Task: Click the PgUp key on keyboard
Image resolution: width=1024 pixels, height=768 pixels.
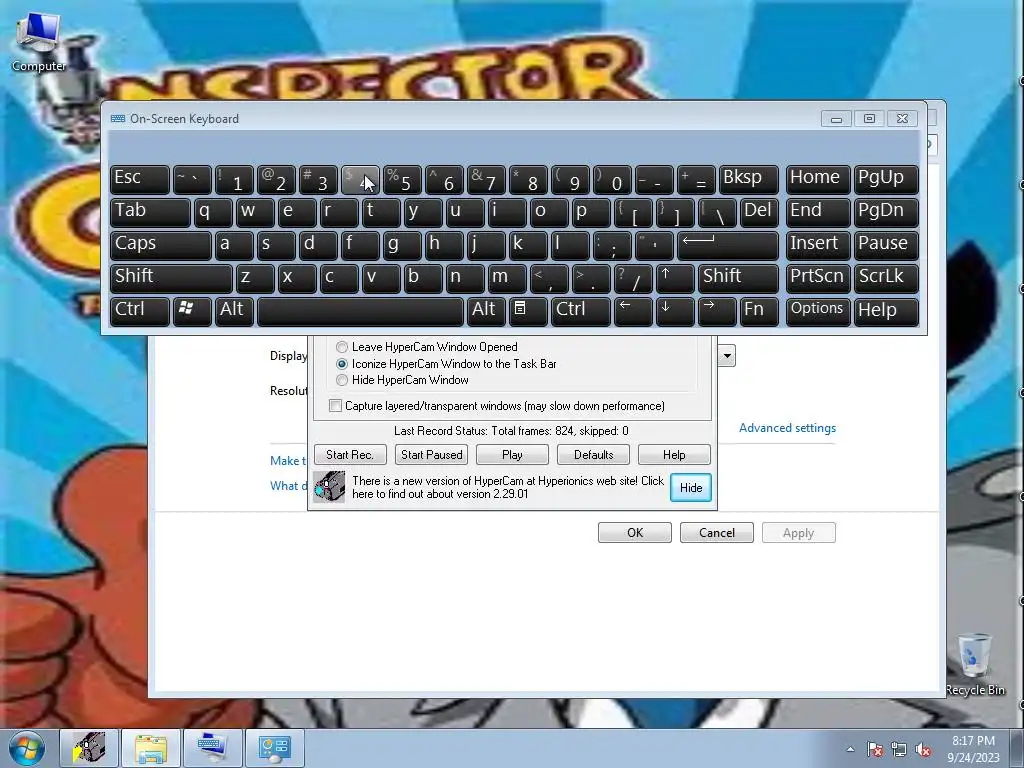Action: [886, 180]
